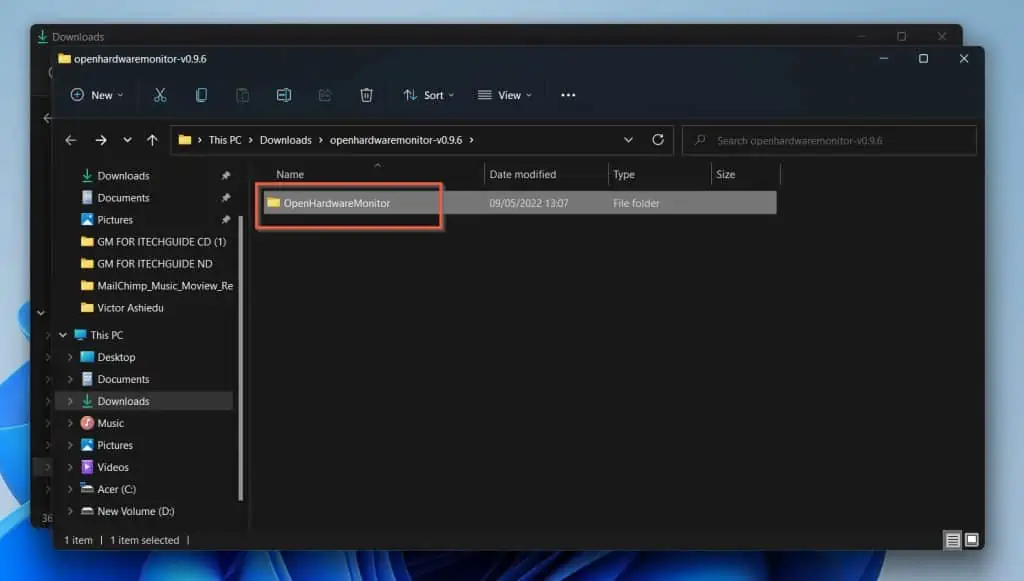Image resolution: width=1024 pixels, height=581 pixels.
Task: Expand the Acer (C:) drive tree
Action: 69,489
